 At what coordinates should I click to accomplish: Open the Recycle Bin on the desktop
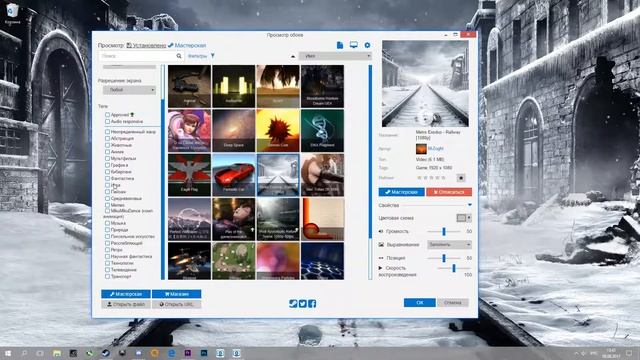coord(12,13)
